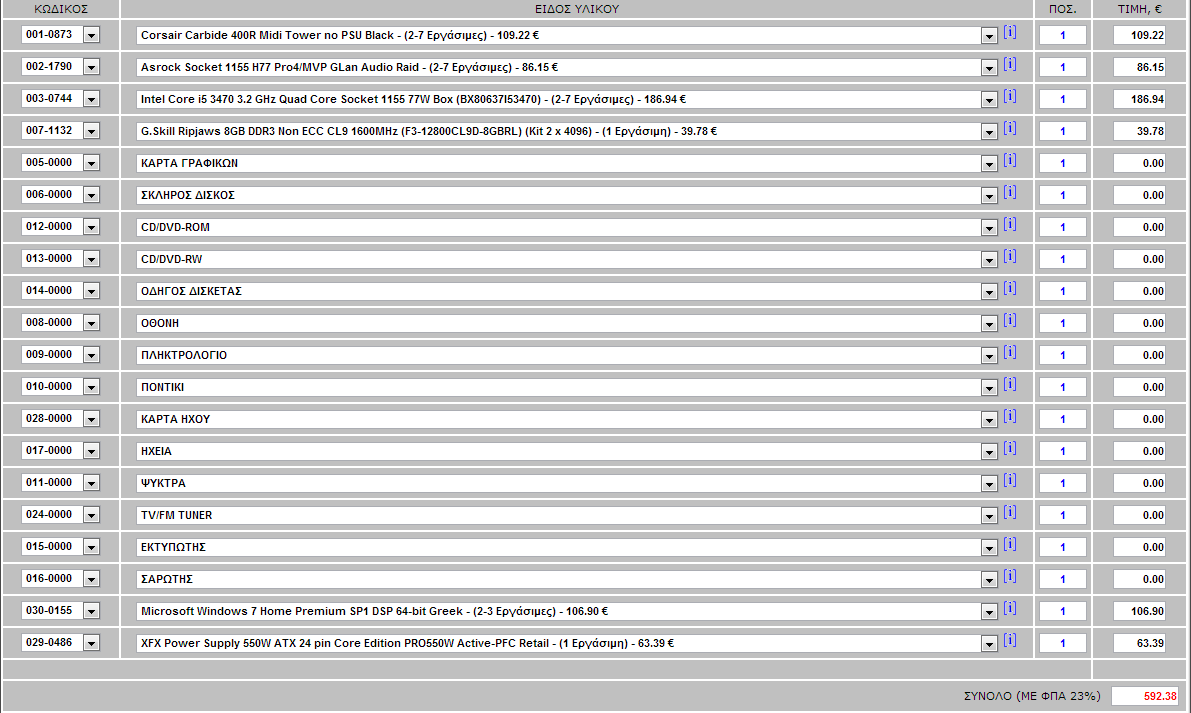Click the ΚΩΔΙΚΟΣ column header
This screenshot has width=1191, height=713.
point(61,9)
